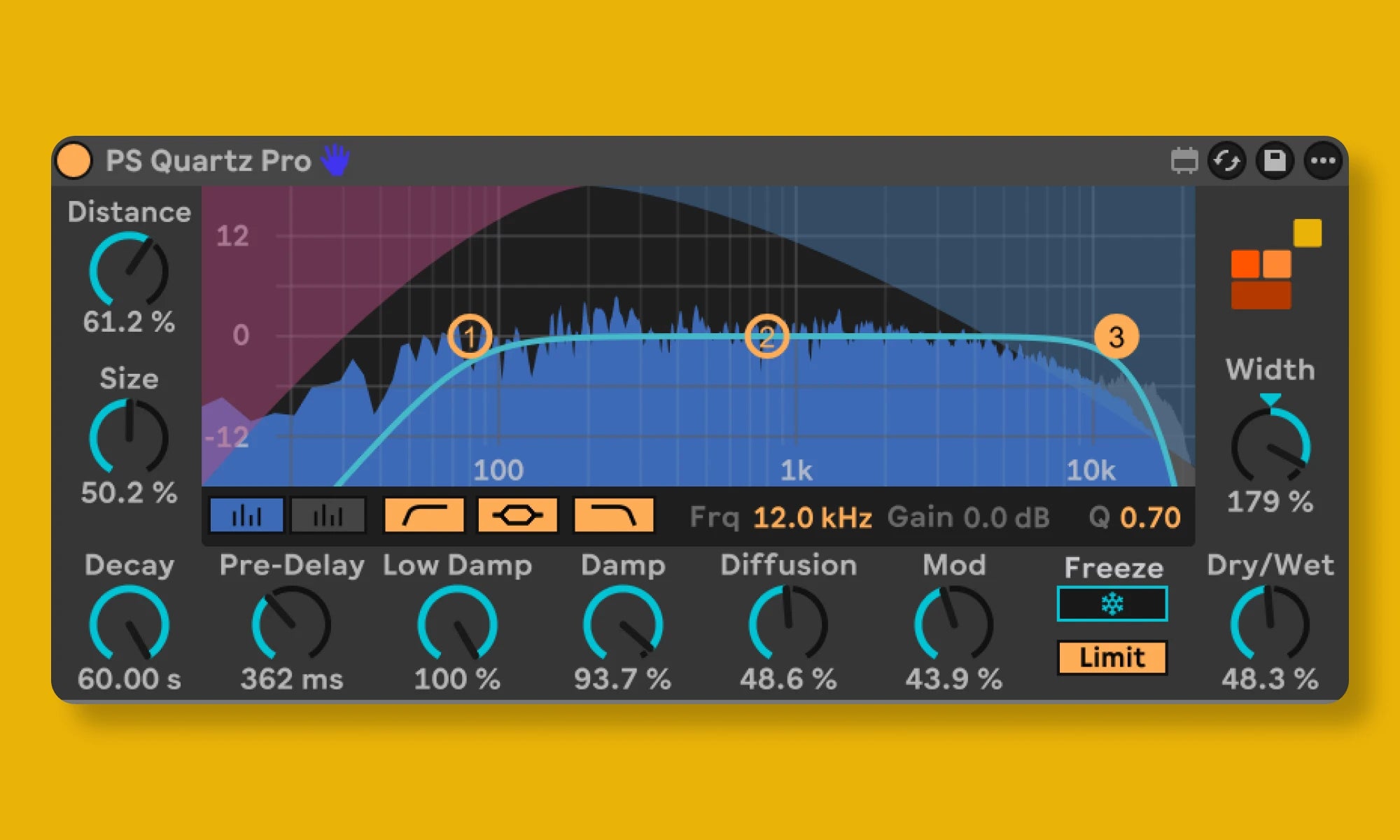The width and height of the screenshot is (1400, 840).
Task: Toggle the gray spectrum analyzer button
Action: click(328, 516)
